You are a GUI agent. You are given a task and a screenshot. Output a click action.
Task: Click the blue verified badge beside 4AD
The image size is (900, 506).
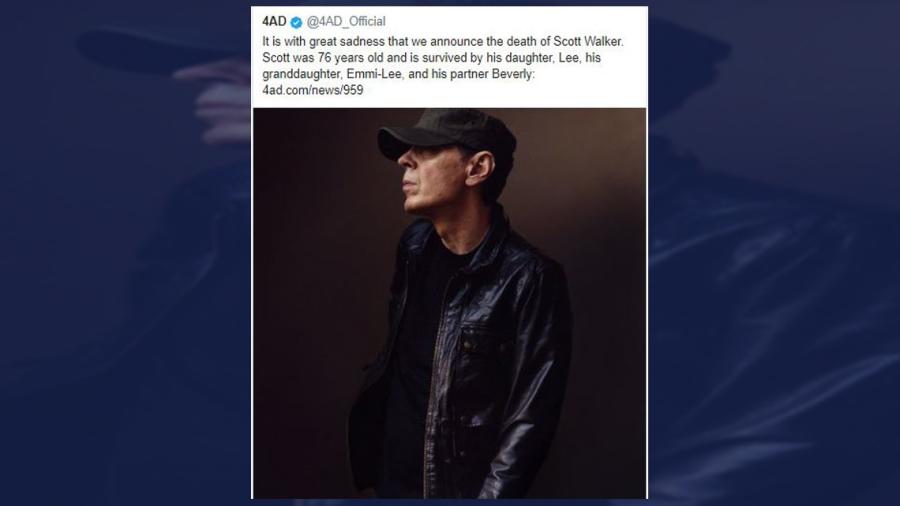point(297,22)
